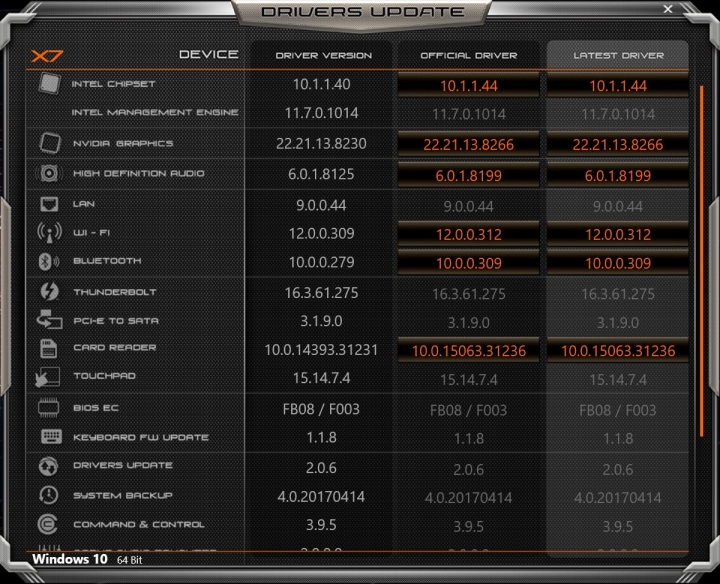Click the Intel Chipset device icon
This screenshot has height=584, width=720.
[49, 84]
